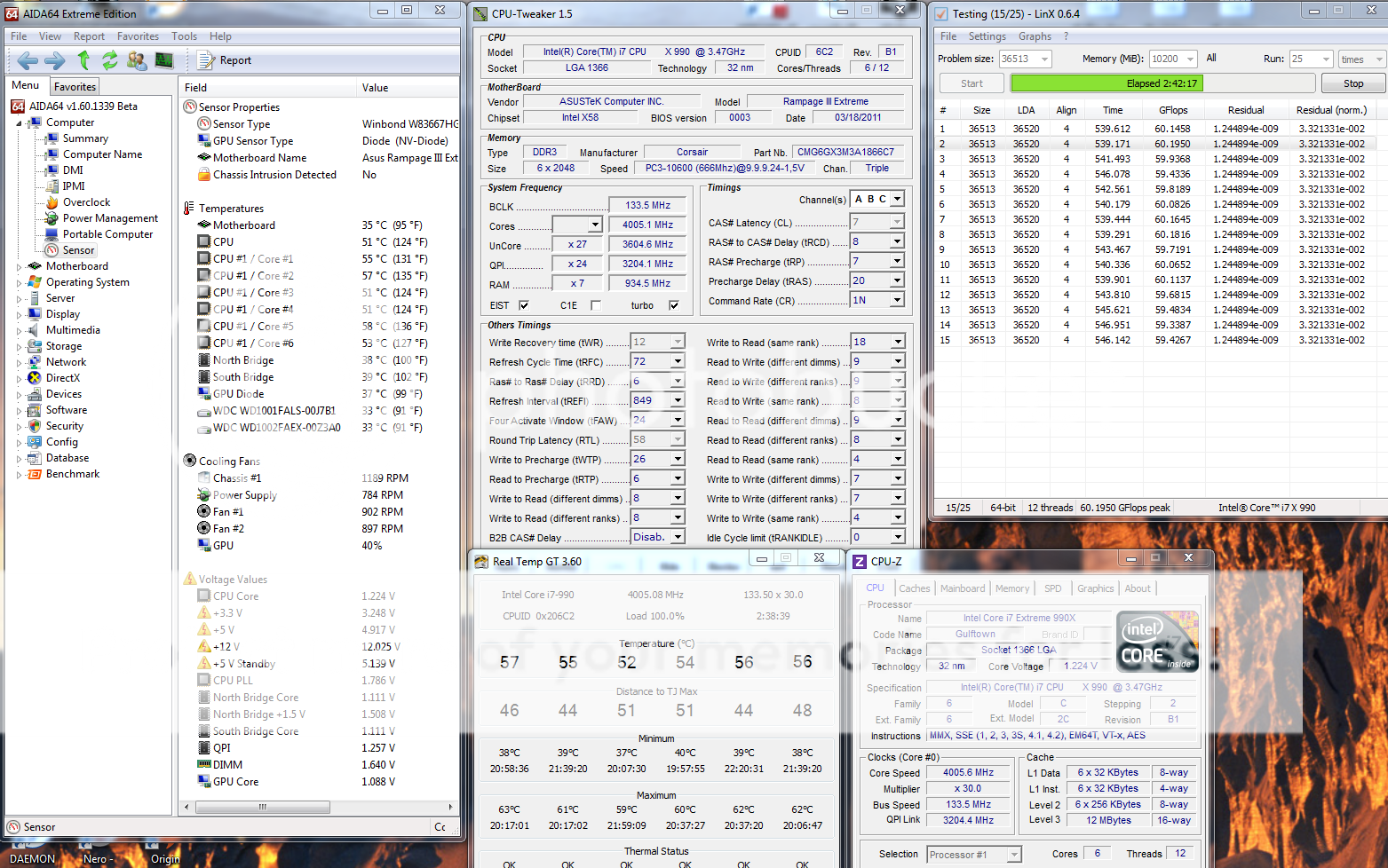The image size is (1388, 868).
Task: Open the Command Rate (CR) dropdown
Action: point(897,300)
